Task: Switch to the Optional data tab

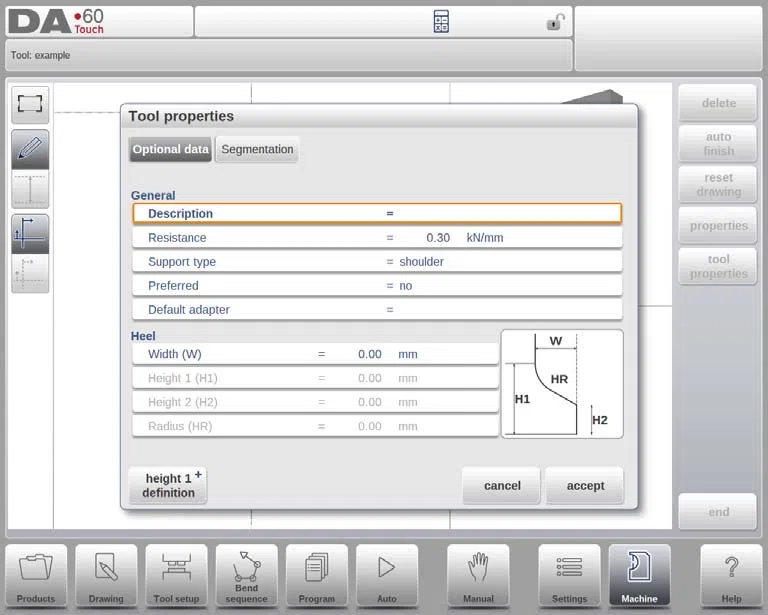Action: [x=170, y=149]
